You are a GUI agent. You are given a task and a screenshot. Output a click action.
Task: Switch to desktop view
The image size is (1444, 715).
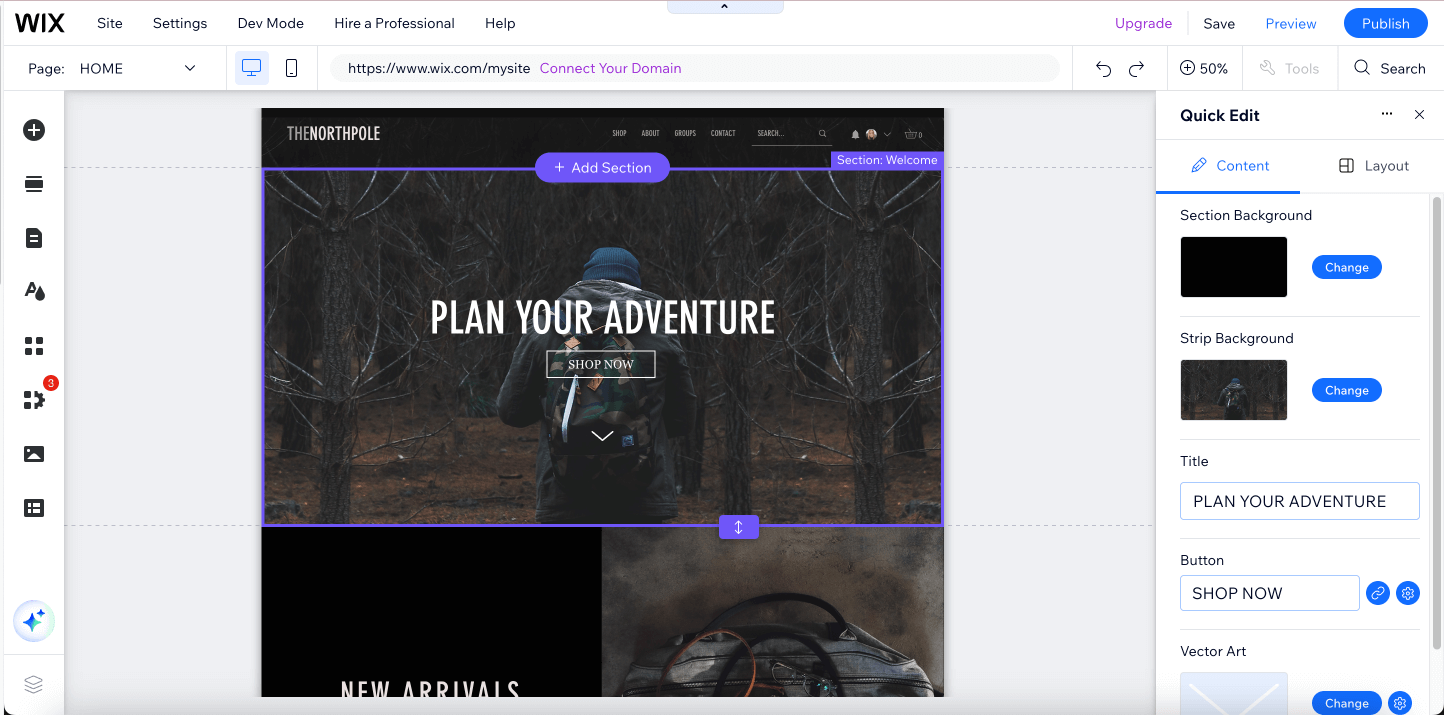[252, 68]
